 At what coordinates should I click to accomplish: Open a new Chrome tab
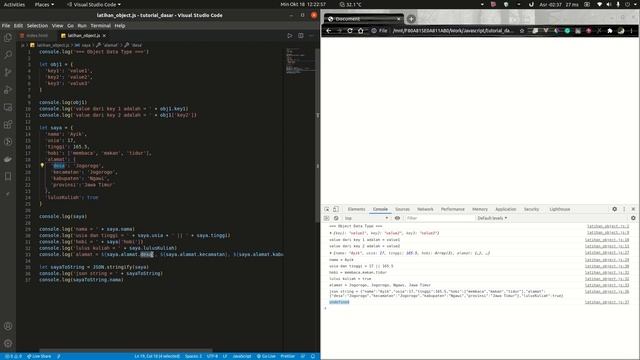click(411, 19)
